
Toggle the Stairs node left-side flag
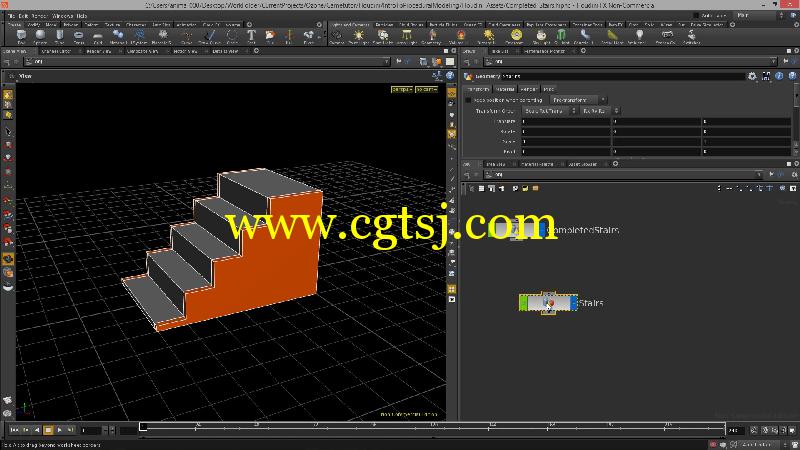523,303
